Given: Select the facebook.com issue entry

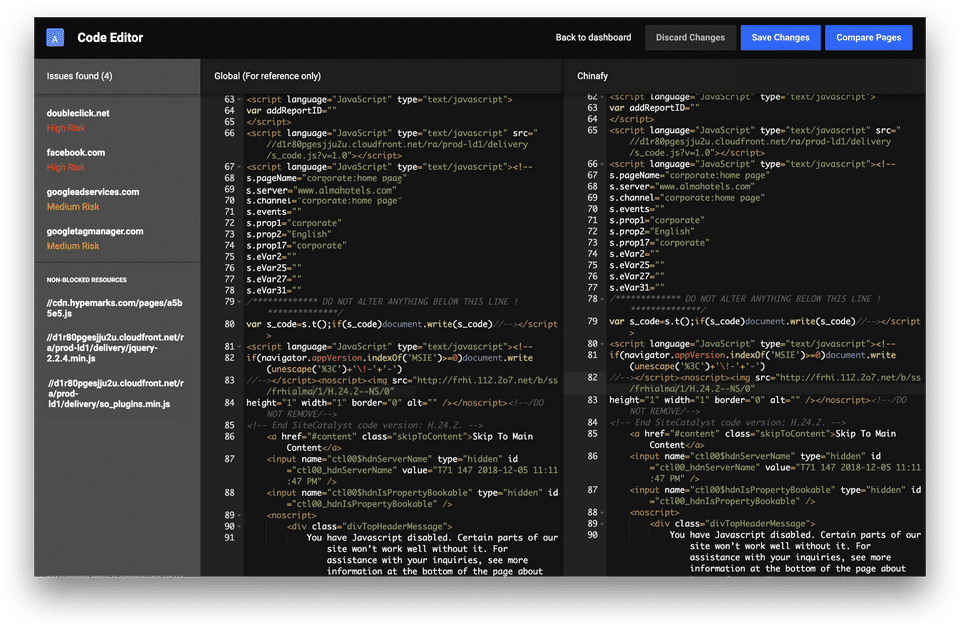Looking at the screenshot, I should tap(75, 159).
